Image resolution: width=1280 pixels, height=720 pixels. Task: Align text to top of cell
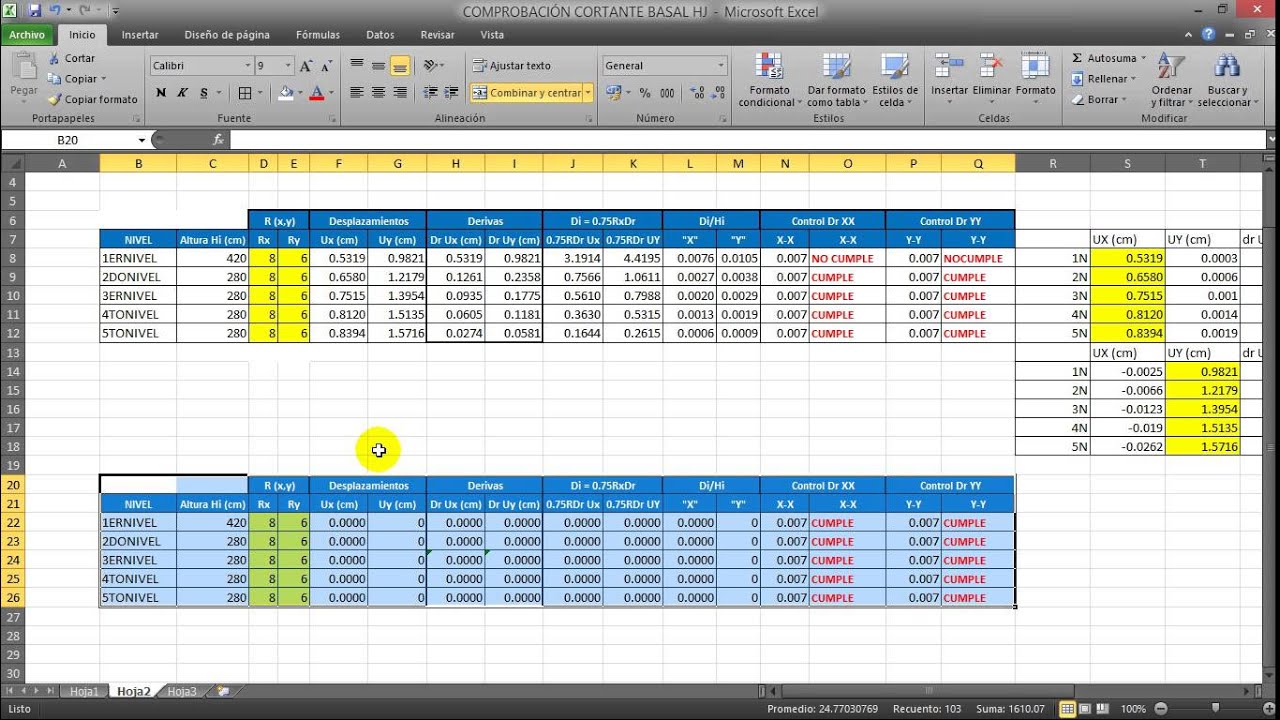357,66
